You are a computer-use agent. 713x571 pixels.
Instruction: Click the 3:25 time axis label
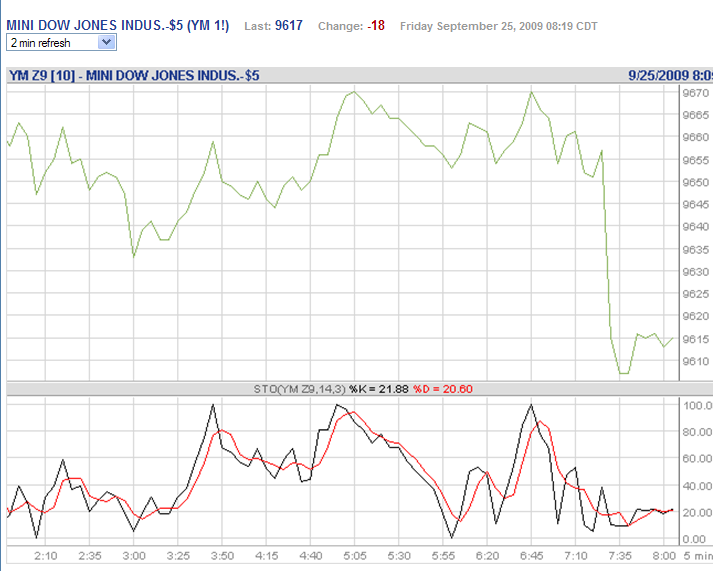pos(178,556)
